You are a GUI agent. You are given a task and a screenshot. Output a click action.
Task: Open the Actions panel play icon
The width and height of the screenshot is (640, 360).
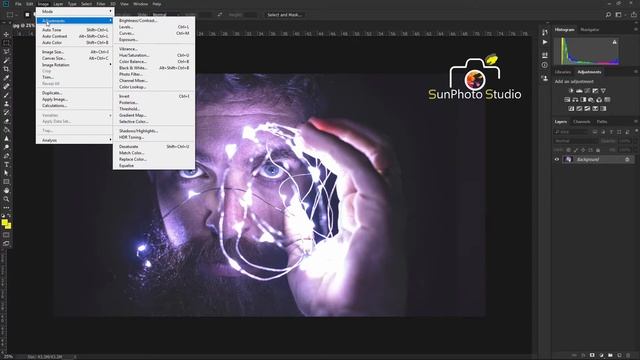(545, 42)
